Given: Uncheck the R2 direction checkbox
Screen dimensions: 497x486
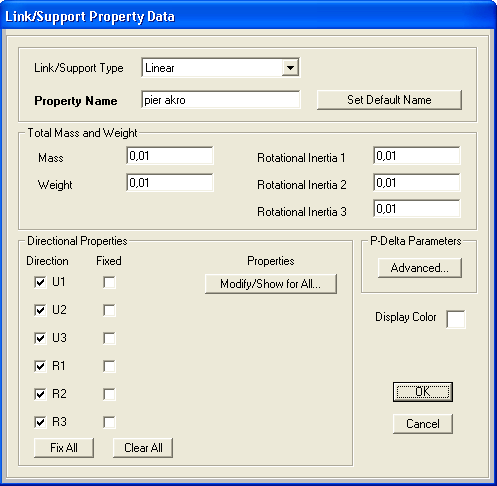Looking at the screenshot, I should [x=40, y=394].
